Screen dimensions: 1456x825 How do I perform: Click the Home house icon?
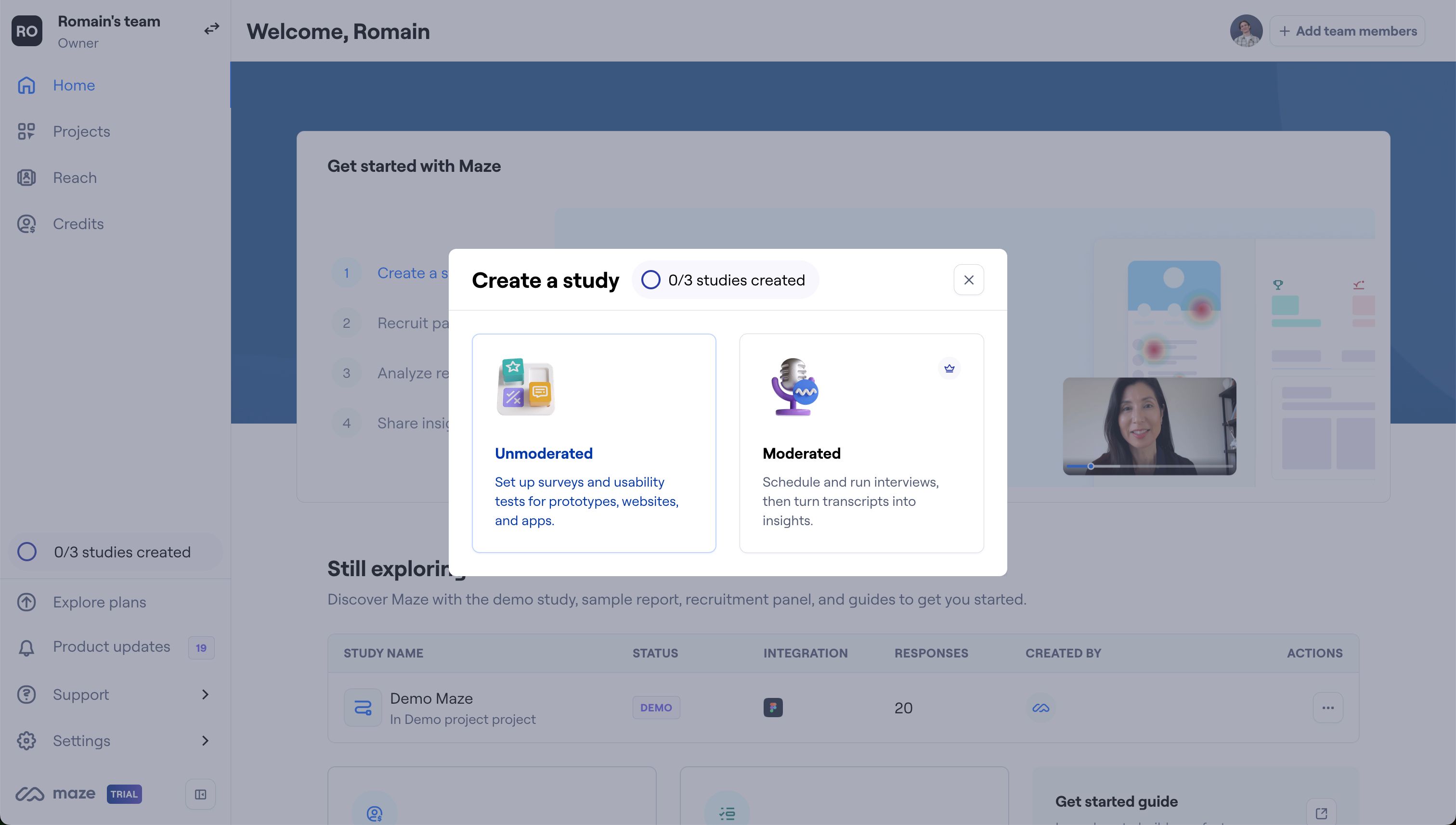[x=26, y=85]
